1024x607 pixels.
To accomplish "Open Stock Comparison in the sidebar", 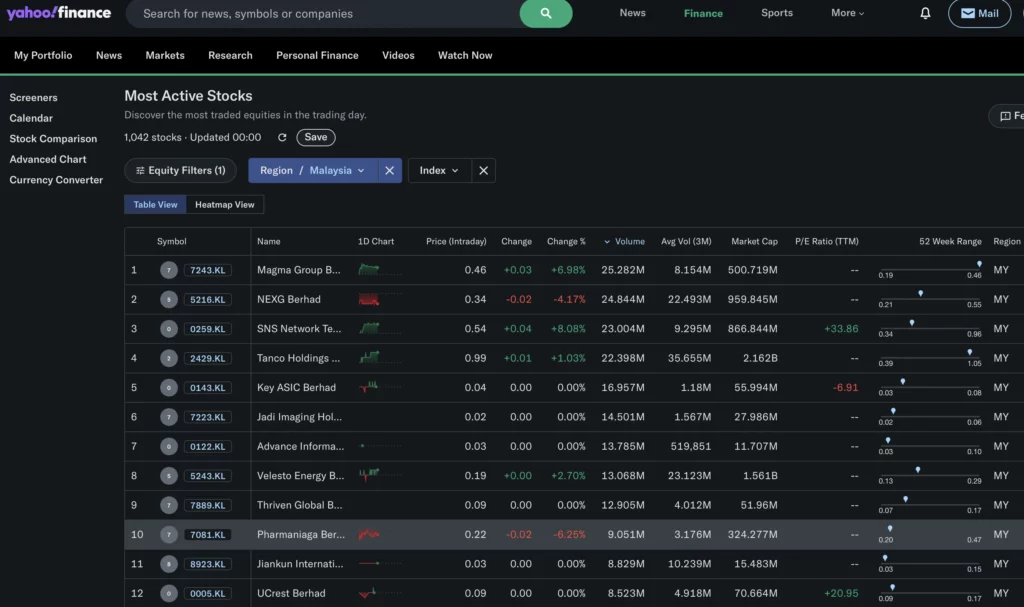I will click(53, 139).
